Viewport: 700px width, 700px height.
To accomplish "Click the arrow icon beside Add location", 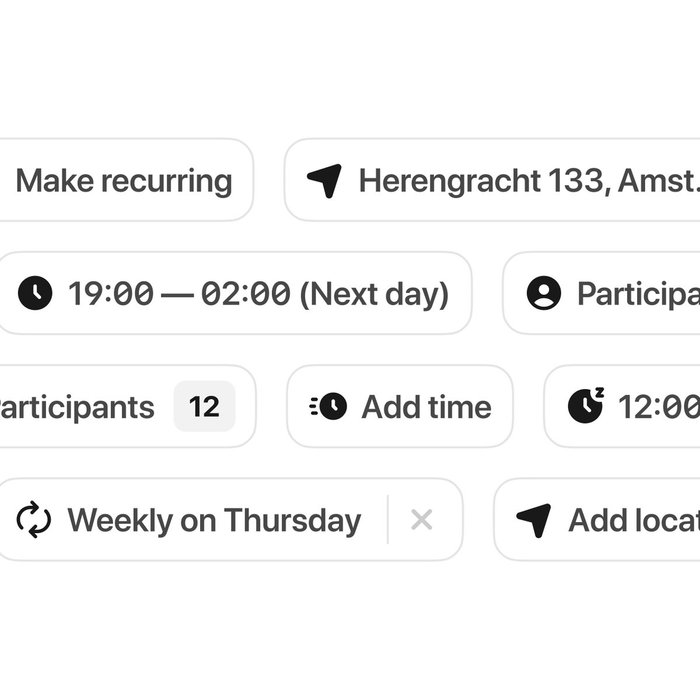I will point(534,520).
